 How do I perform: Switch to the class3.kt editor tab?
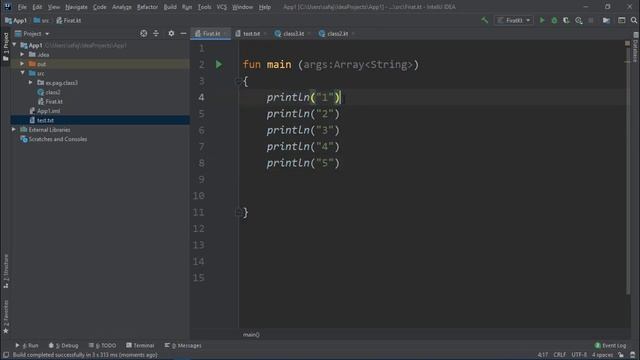coord(292,33)
